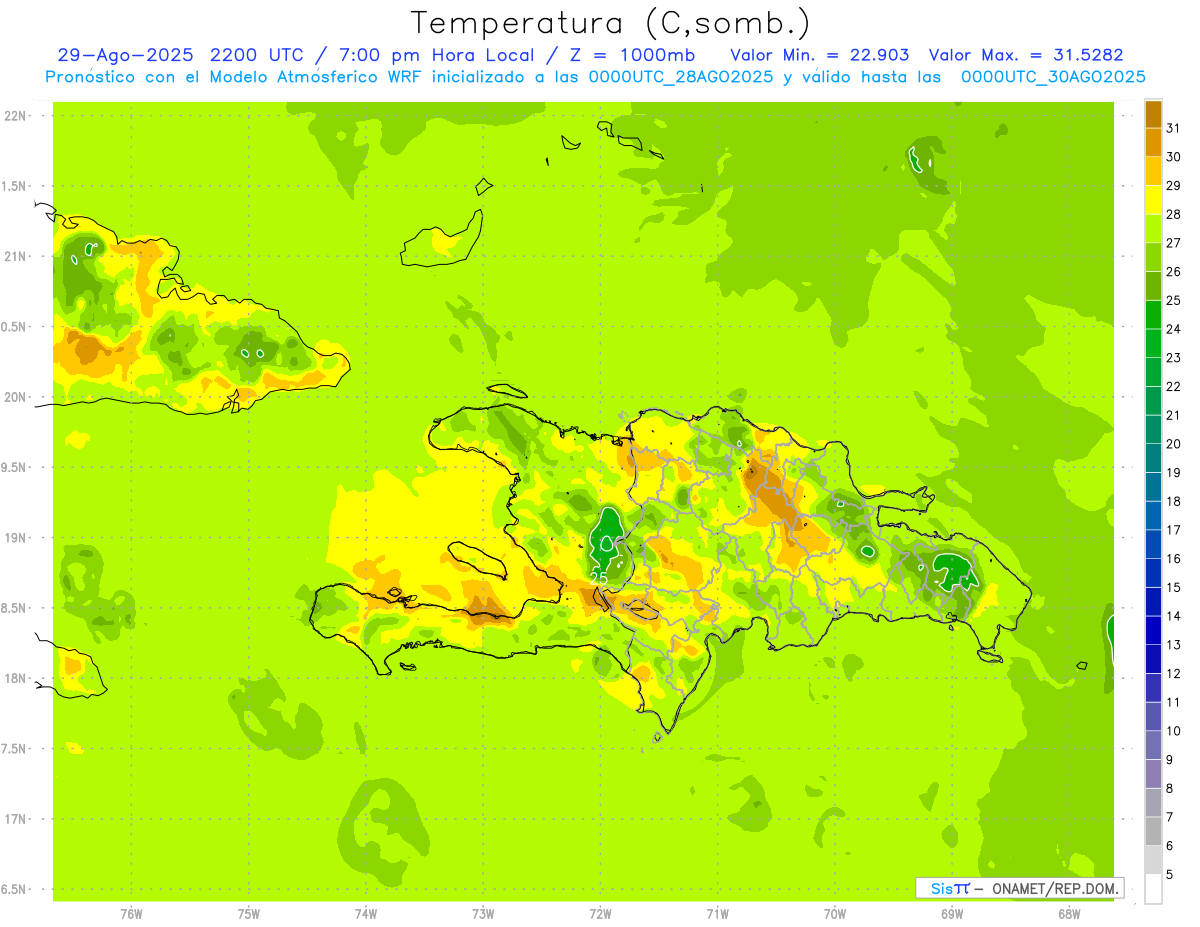
Task: Click the colorbar label 27
Action: [x=1173, y=243]
